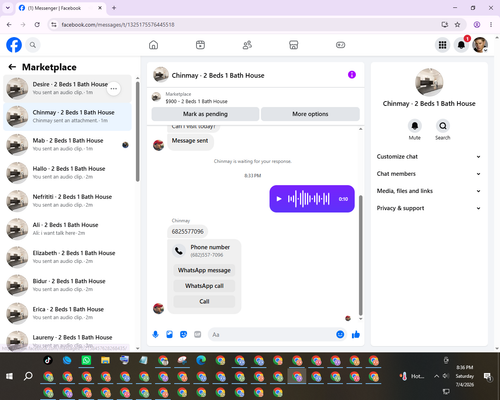Open the Gaming icon in top navigation
Viewport: 500px width, 400px height.
click(340, 45)
